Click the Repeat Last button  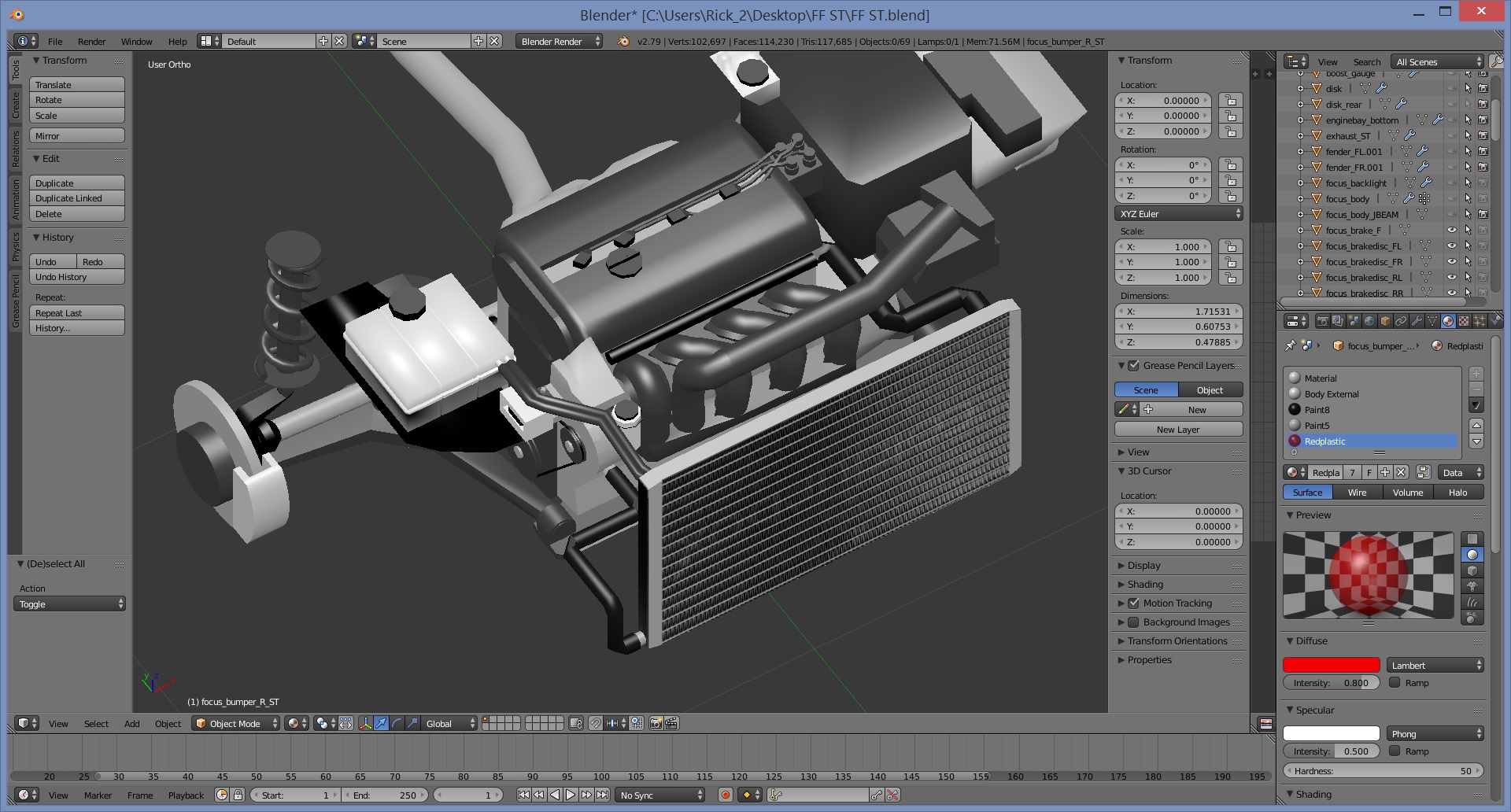coord(77,312)
